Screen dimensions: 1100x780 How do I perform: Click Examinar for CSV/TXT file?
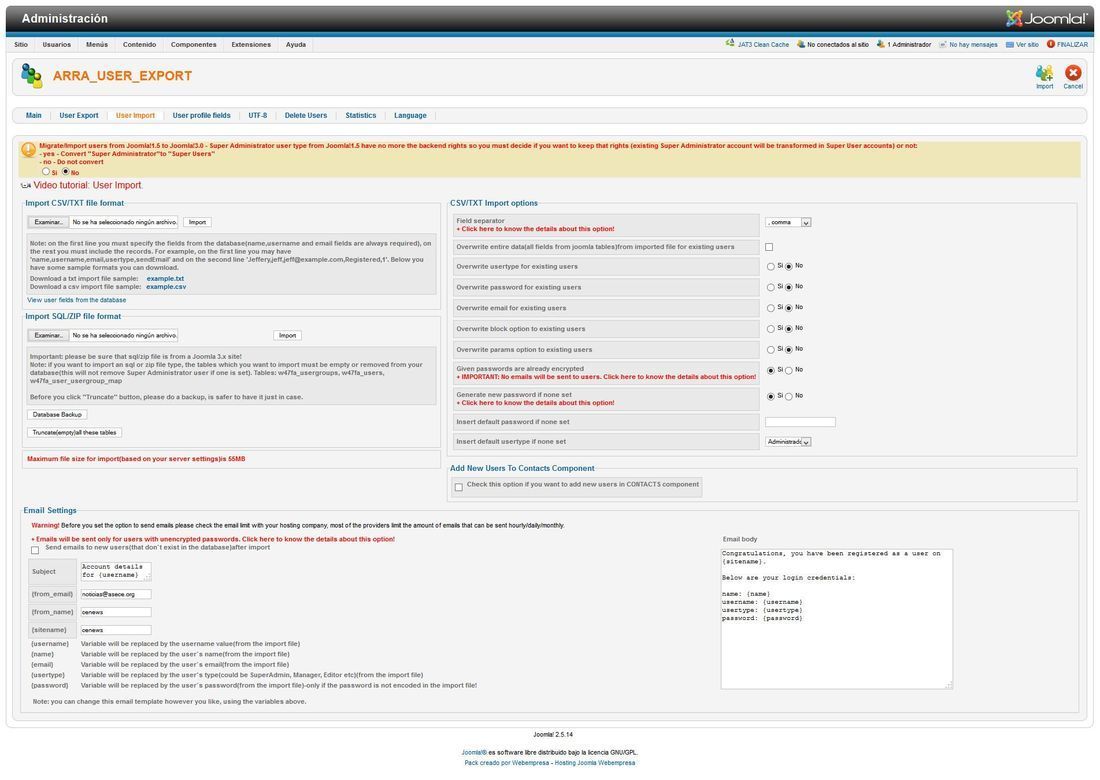coord(48,222)
